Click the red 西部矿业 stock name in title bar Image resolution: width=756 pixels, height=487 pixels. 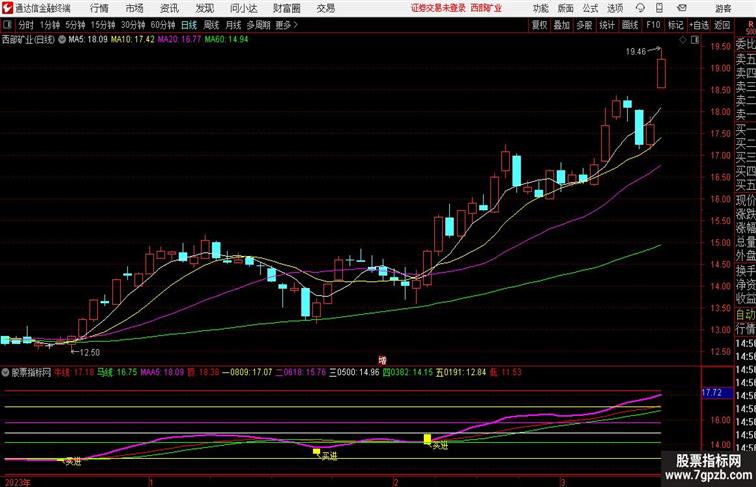pyautogui.click(x=486, y=8)
